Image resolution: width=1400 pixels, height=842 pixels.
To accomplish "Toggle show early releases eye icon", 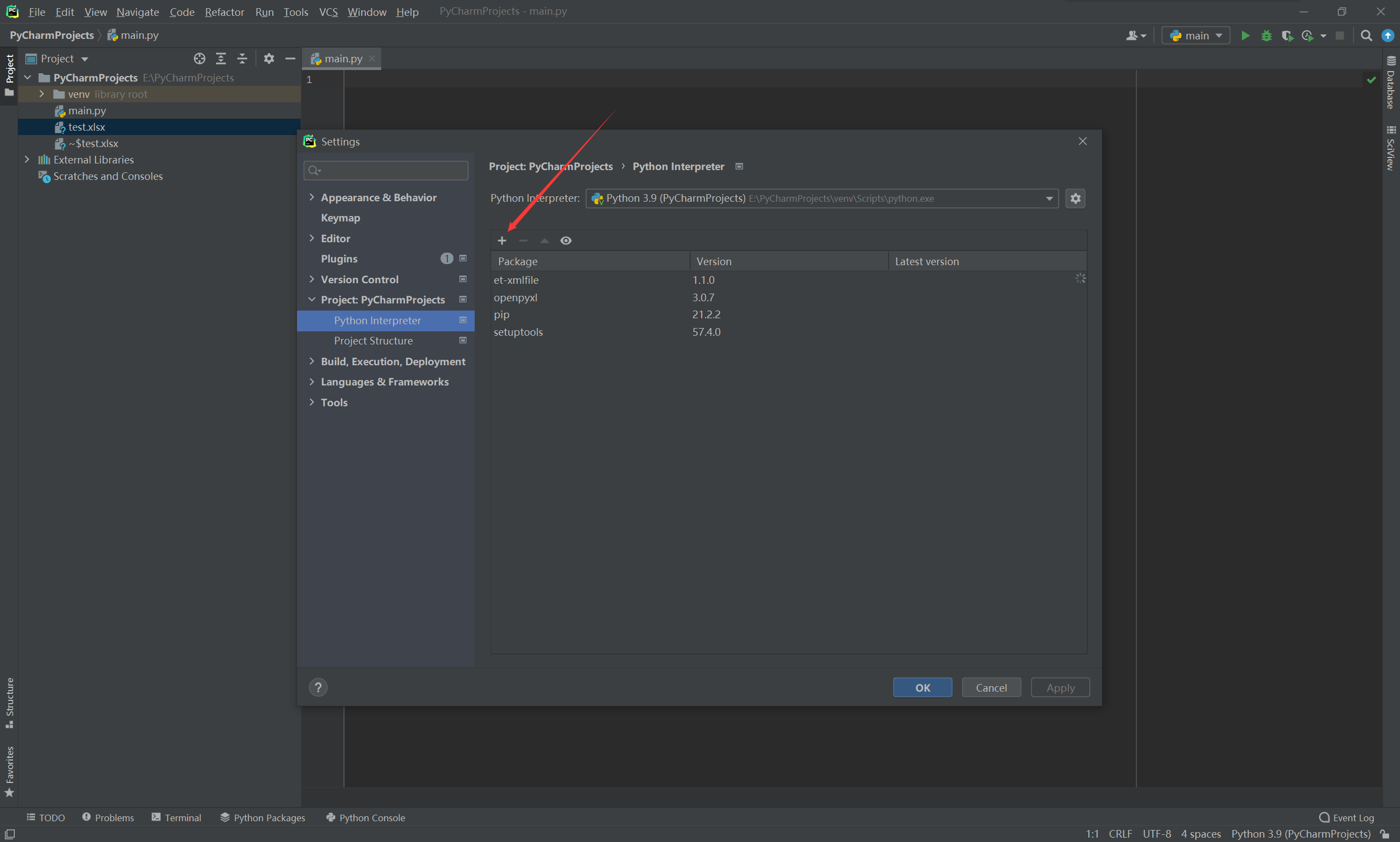I will (566, 241).
